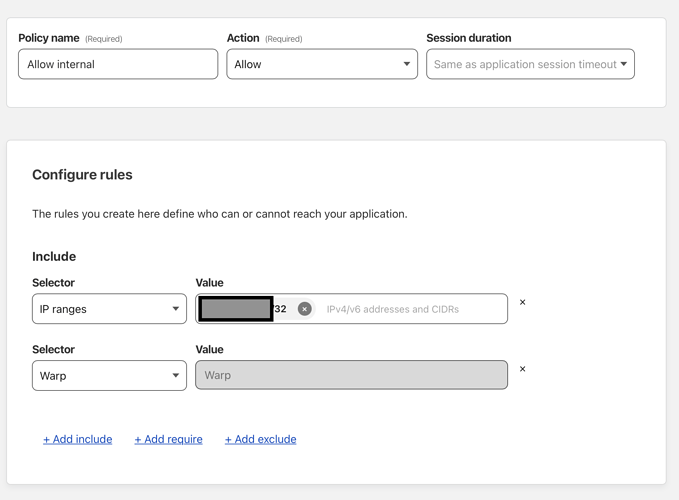Focus the Policy name field 'Allow internal'

click(118, 64)
